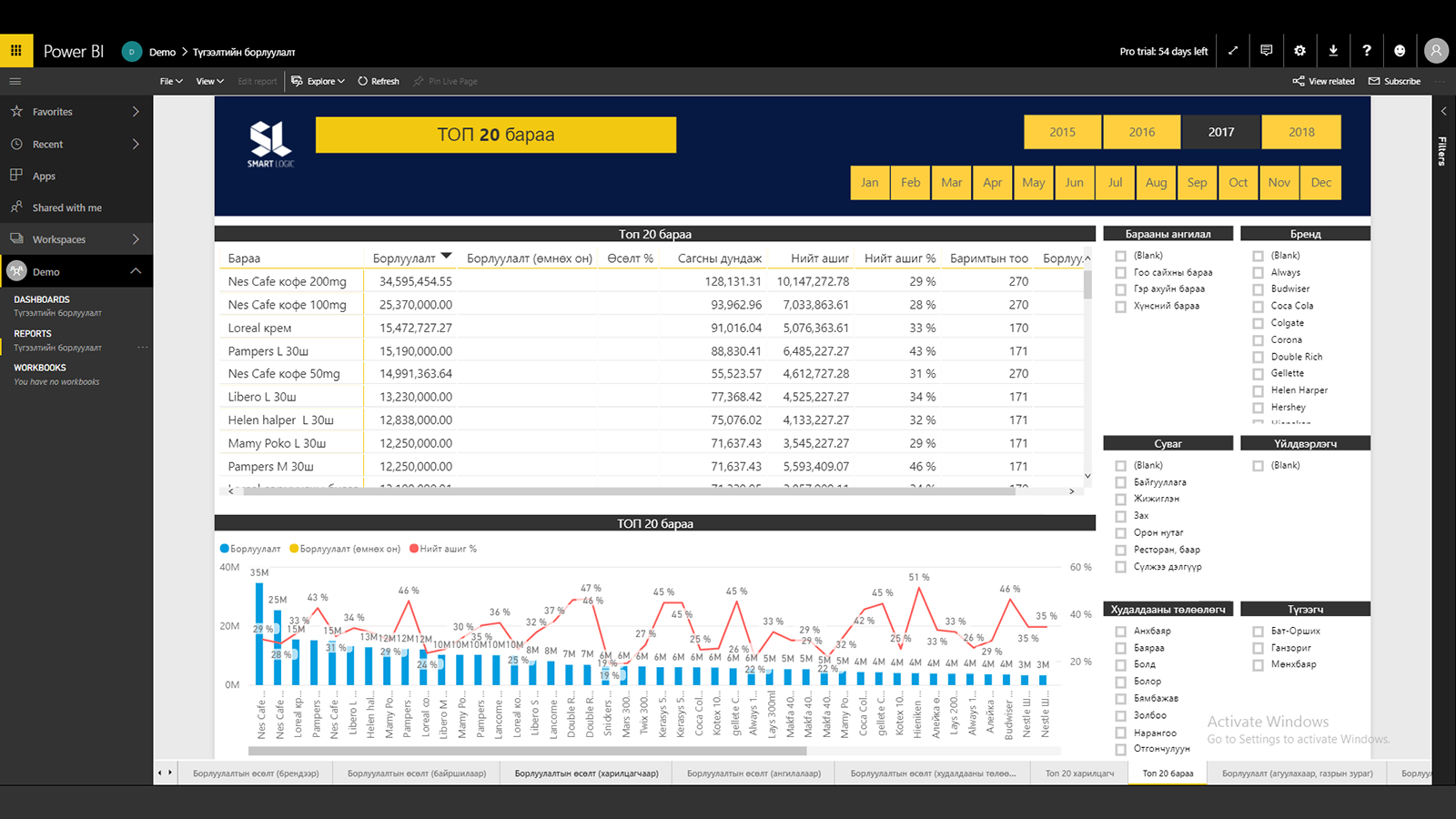This screenshot has height=819, width=1456.
Task: Click the table vertical scrollbar thumb
Action: (1087, 283)
